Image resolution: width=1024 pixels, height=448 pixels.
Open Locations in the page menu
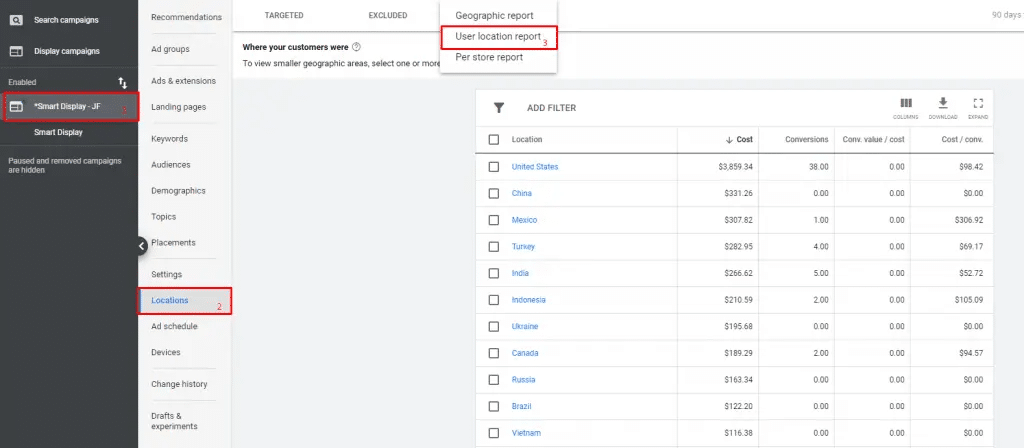(x=169, y=300)
